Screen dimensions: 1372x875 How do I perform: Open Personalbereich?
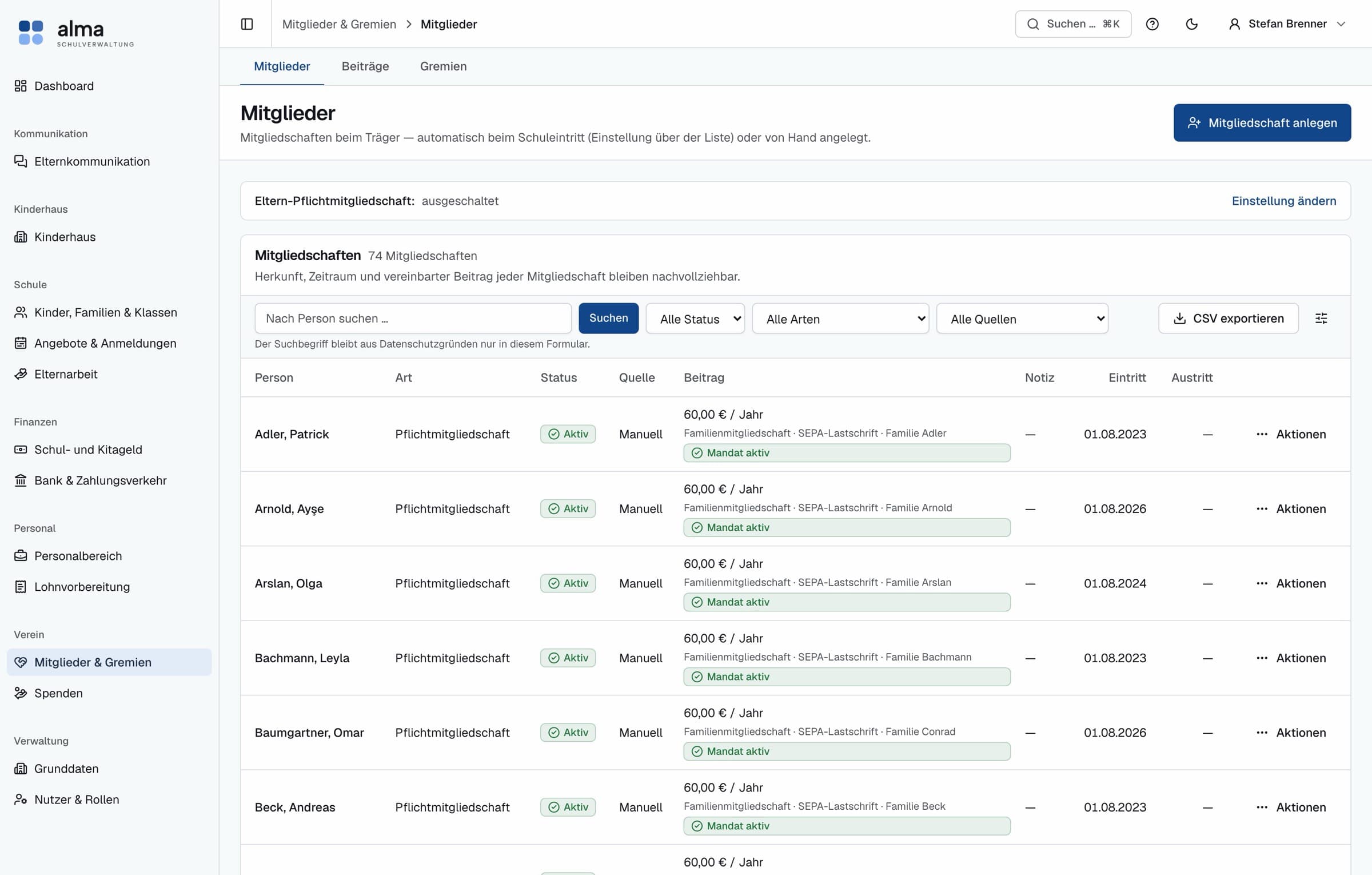pyautogui.click(x=109, y=556)
